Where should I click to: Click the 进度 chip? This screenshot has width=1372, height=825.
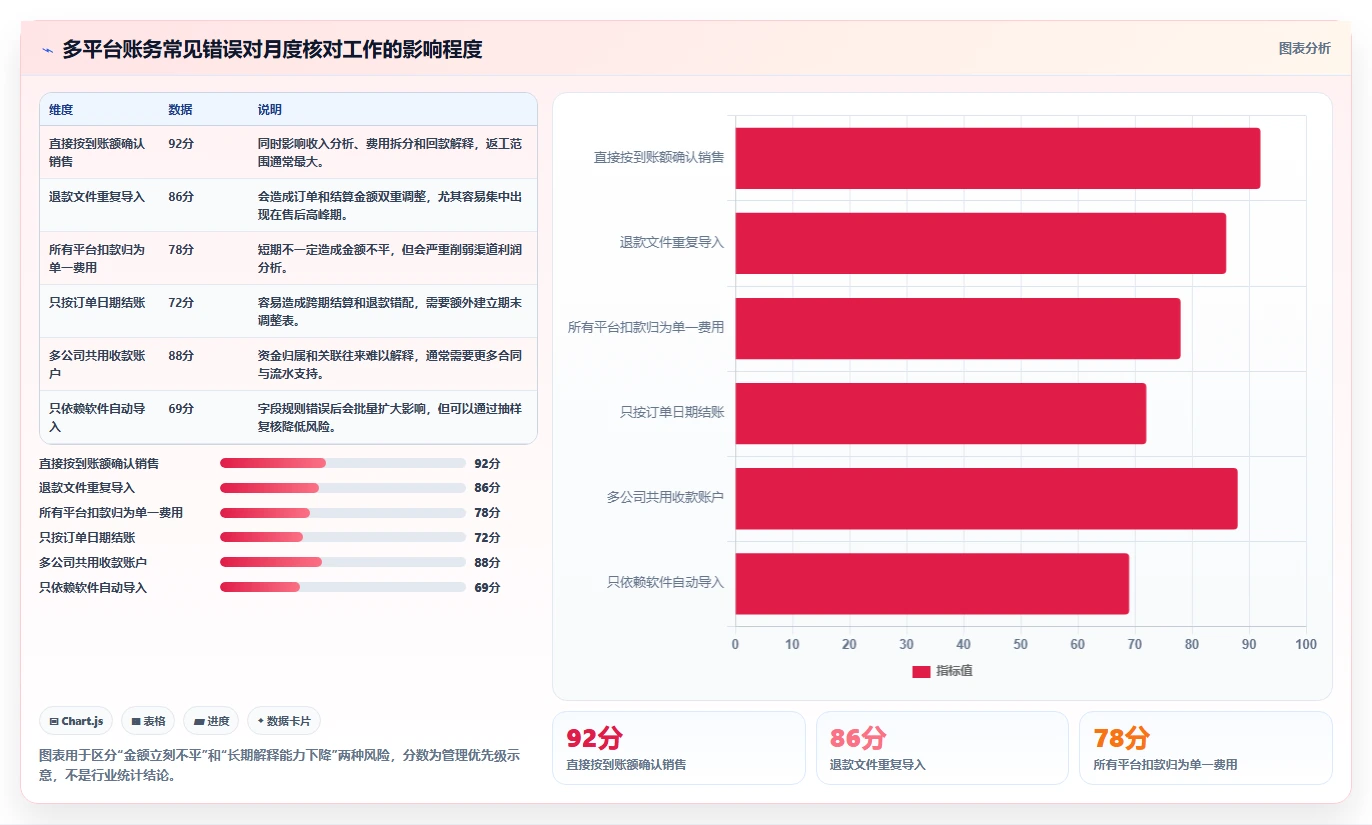point(211,721)
